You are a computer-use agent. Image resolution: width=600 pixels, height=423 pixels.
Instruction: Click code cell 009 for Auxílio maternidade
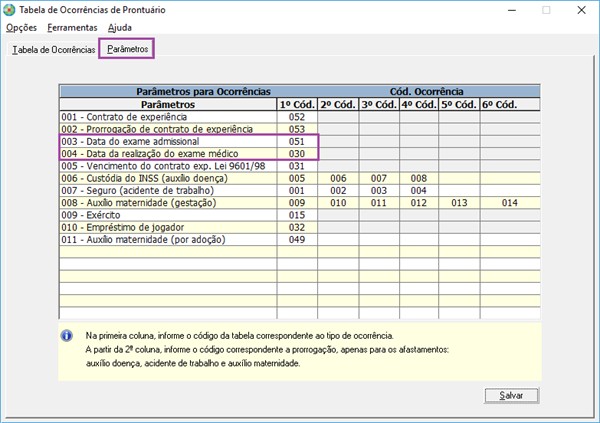(297, 203)
